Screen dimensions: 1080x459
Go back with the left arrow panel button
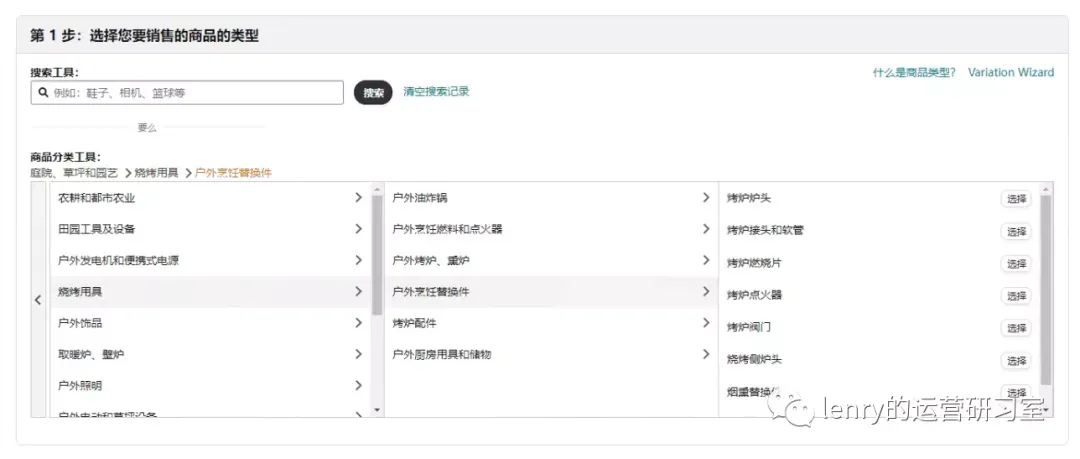(x=39, y=300)
